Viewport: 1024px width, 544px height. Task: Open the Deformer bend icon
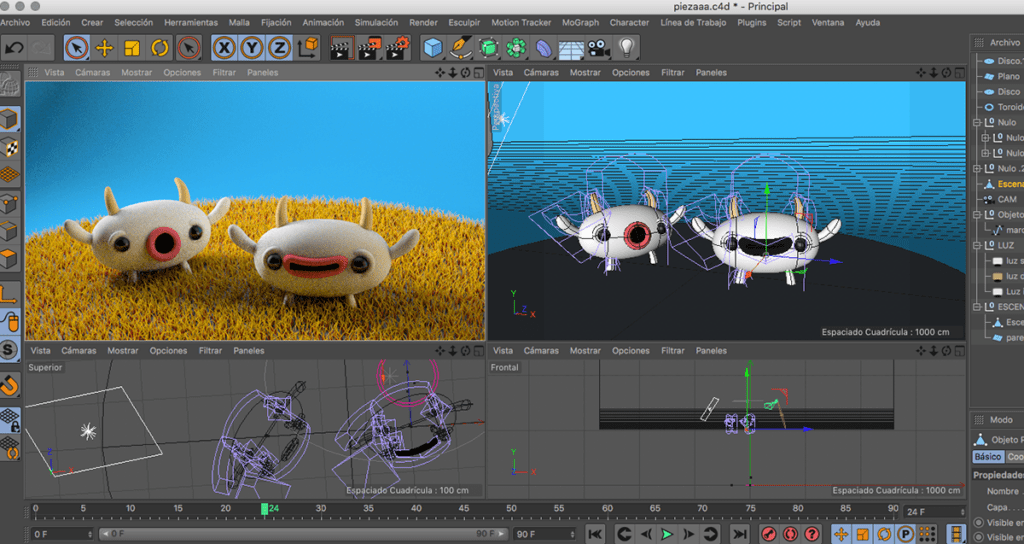point(543,48)
